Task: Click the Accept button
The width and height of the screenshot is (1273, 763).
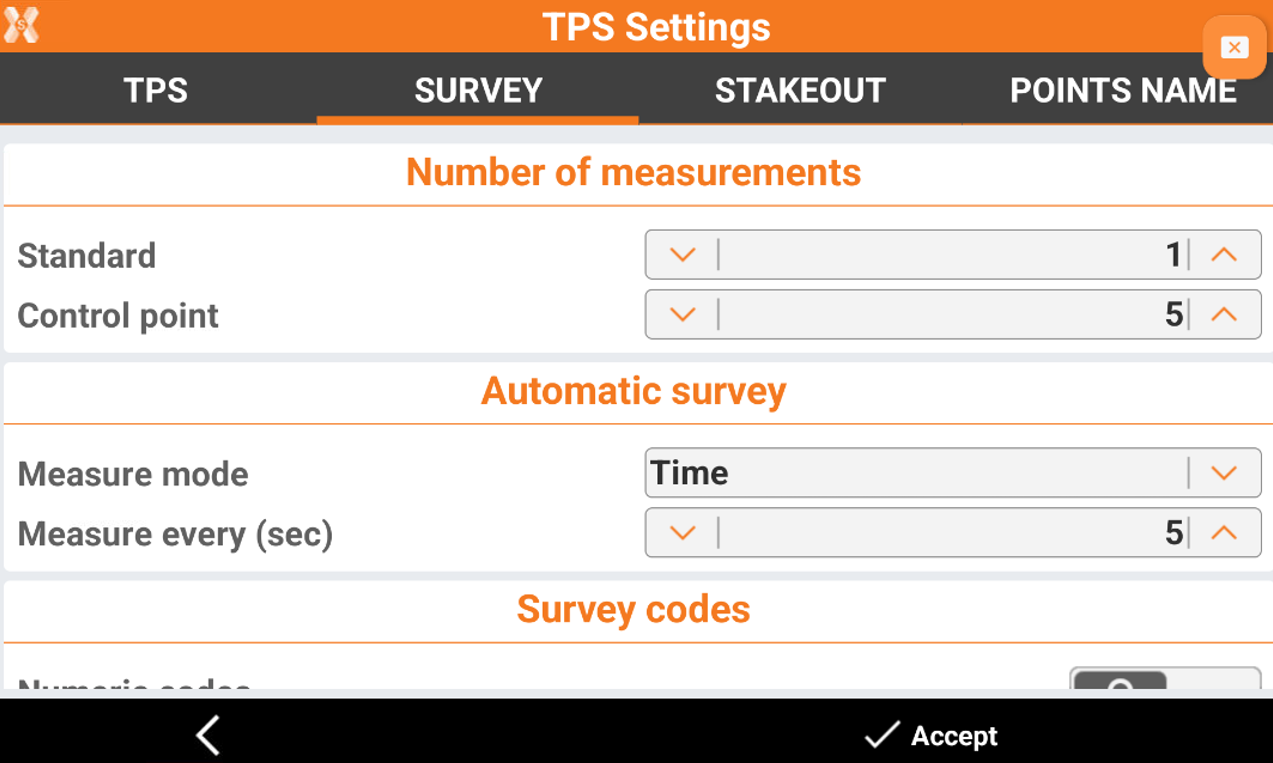Action: pos(931,736)
